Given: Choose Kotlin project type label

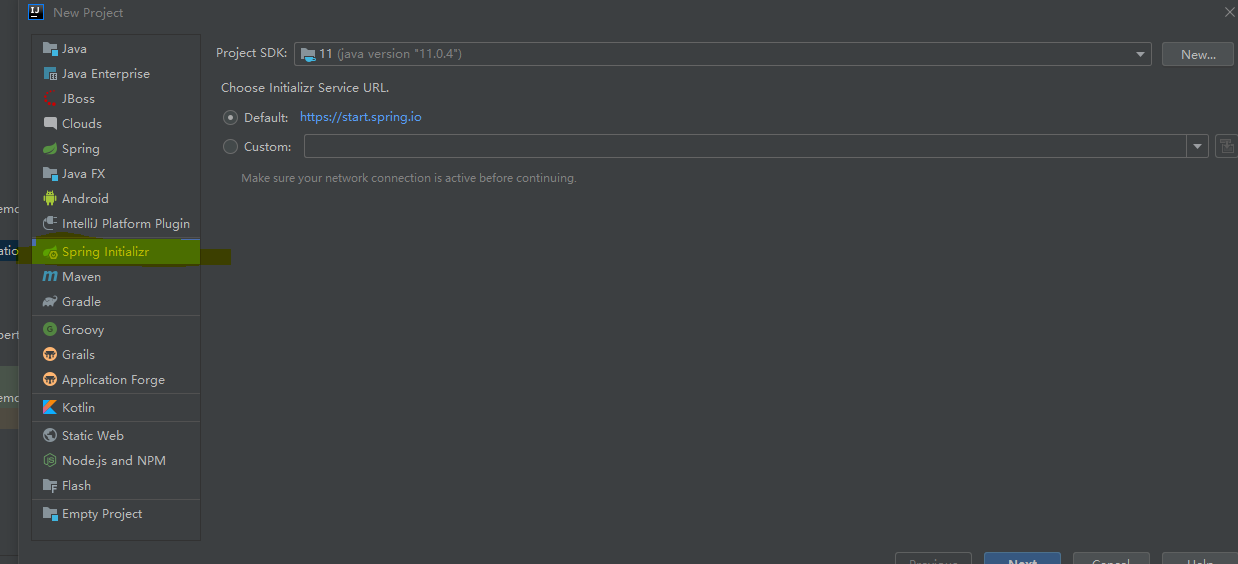Looking at the screenshot, I should (78, 408).
